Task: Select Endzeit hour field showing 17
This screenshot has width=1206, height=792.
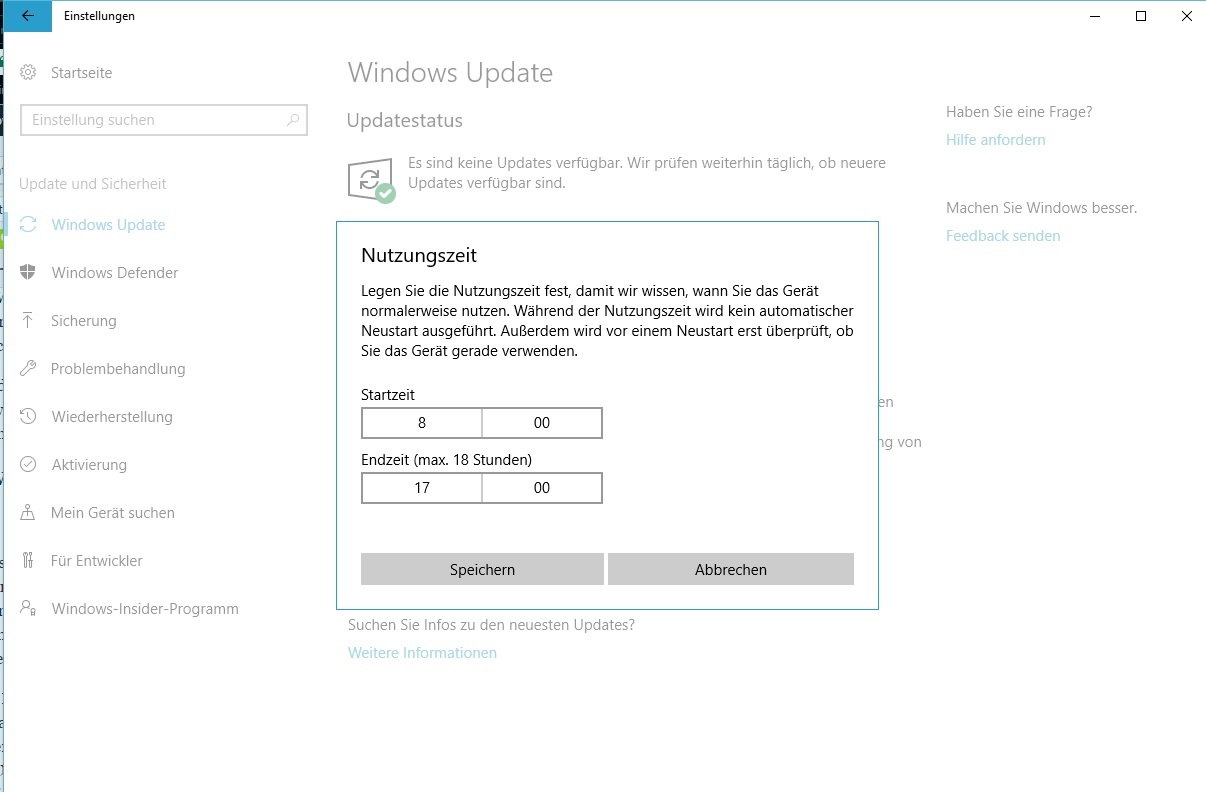Action: 421,488
